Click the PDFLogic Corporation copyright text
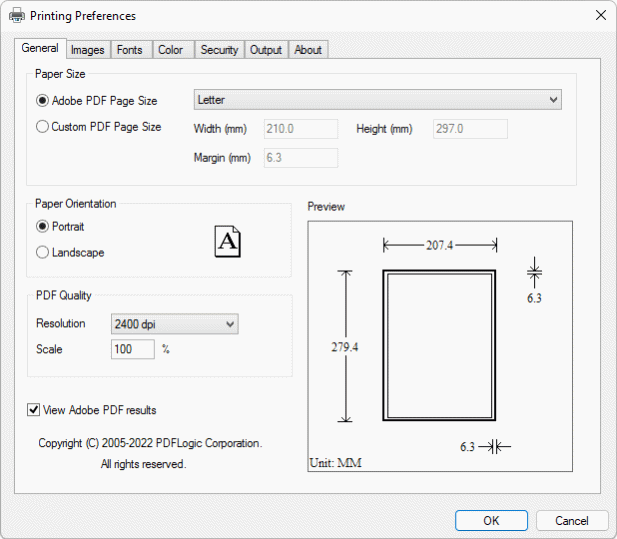Screen dimensions: 617x539 150,443
